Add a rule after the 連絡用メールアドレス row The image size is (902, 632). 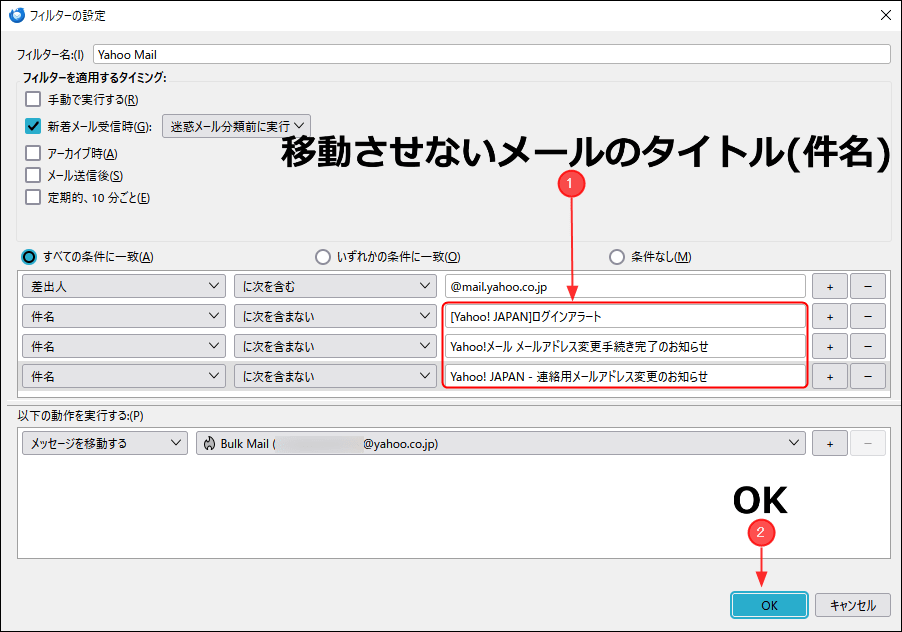point(830,376)
